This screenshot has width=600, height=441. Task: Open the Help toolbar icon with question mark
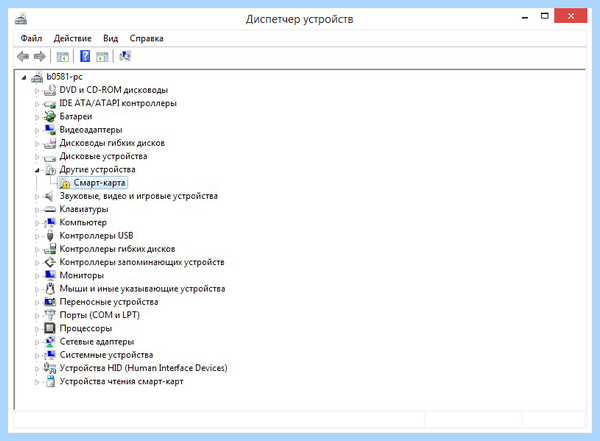tap(85, 56)
